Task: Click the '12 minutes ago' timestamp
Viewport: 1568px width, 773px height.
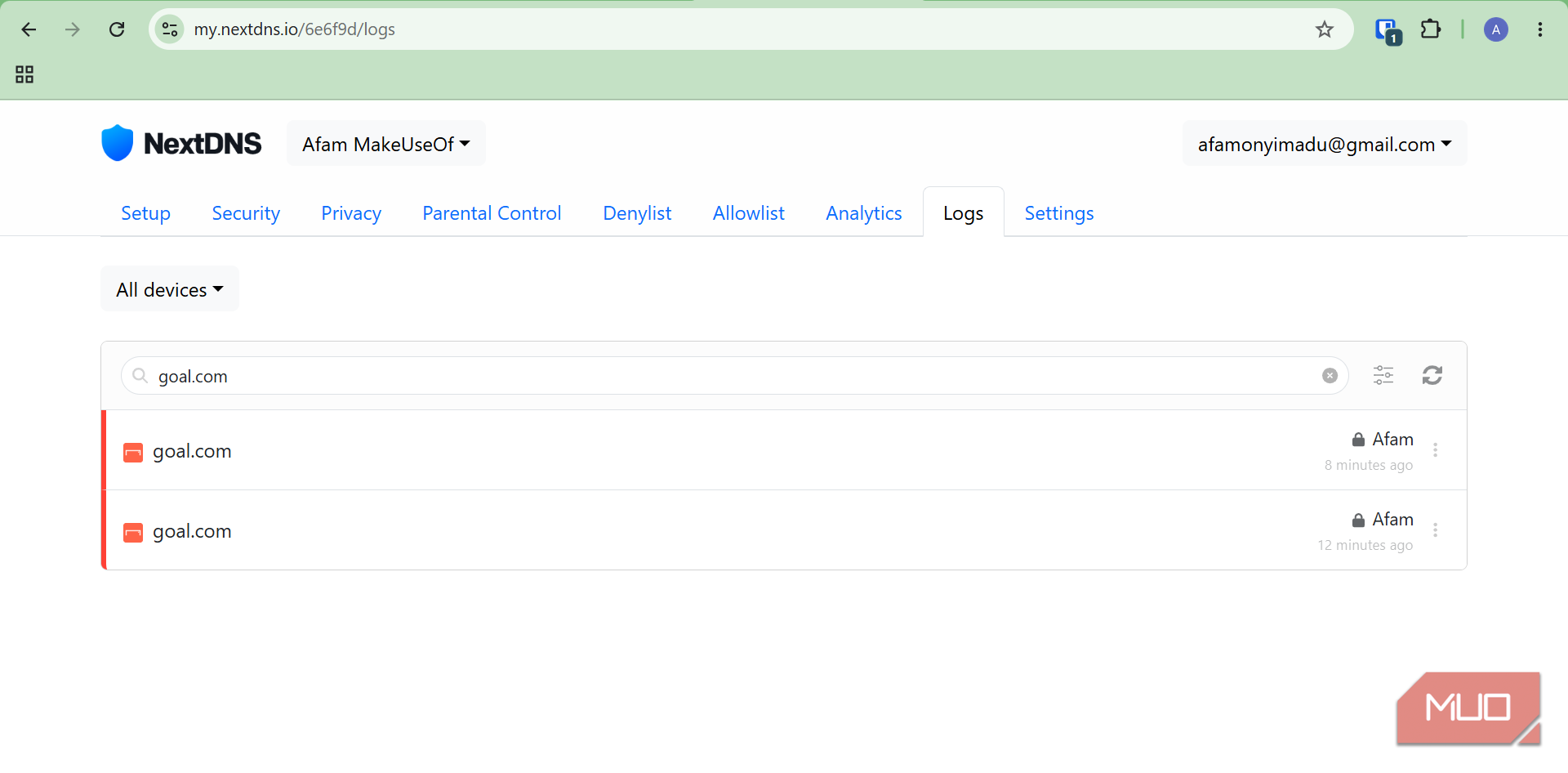Action: point(1365,545)
